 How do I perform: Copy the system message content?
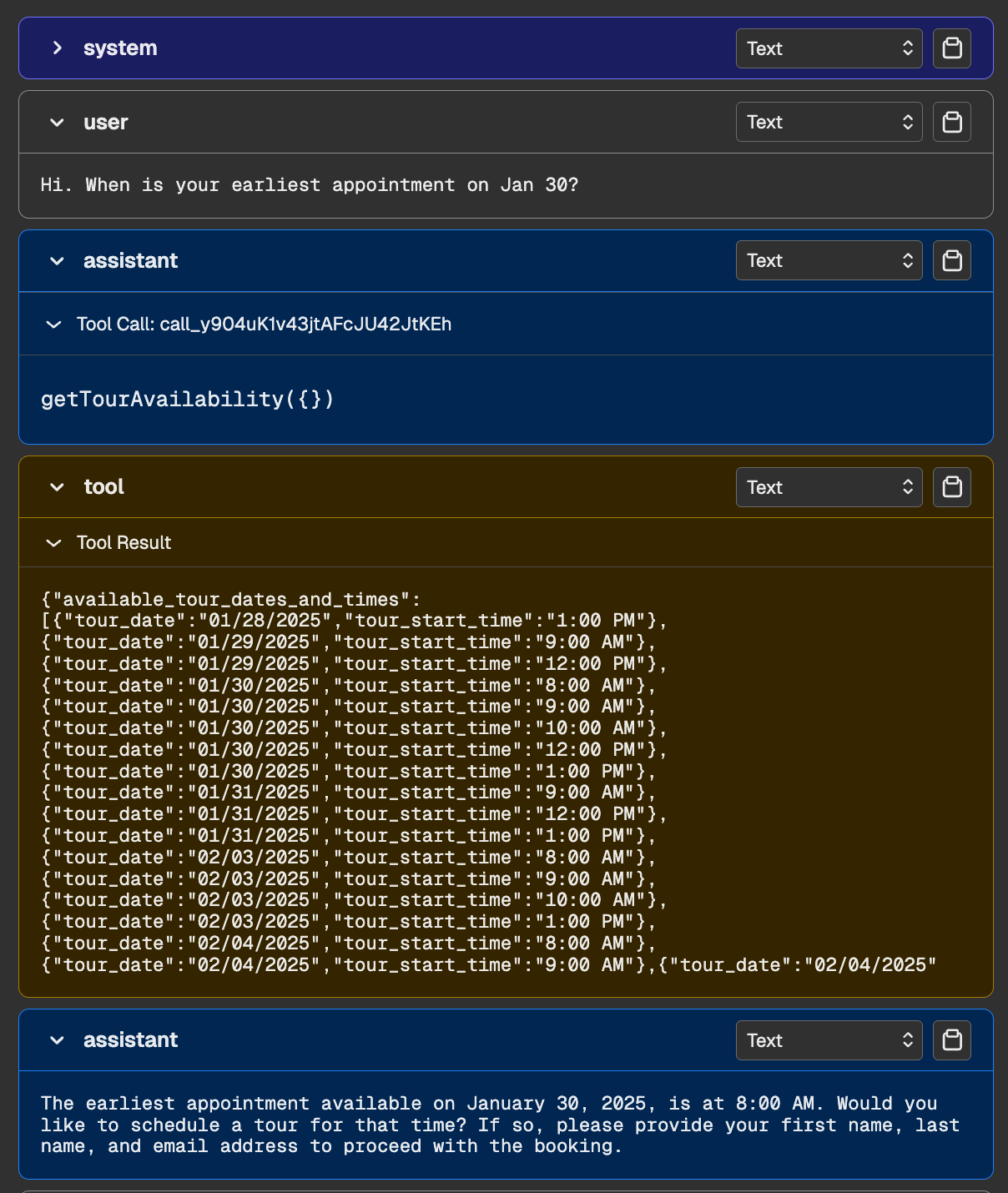point(951,48)
